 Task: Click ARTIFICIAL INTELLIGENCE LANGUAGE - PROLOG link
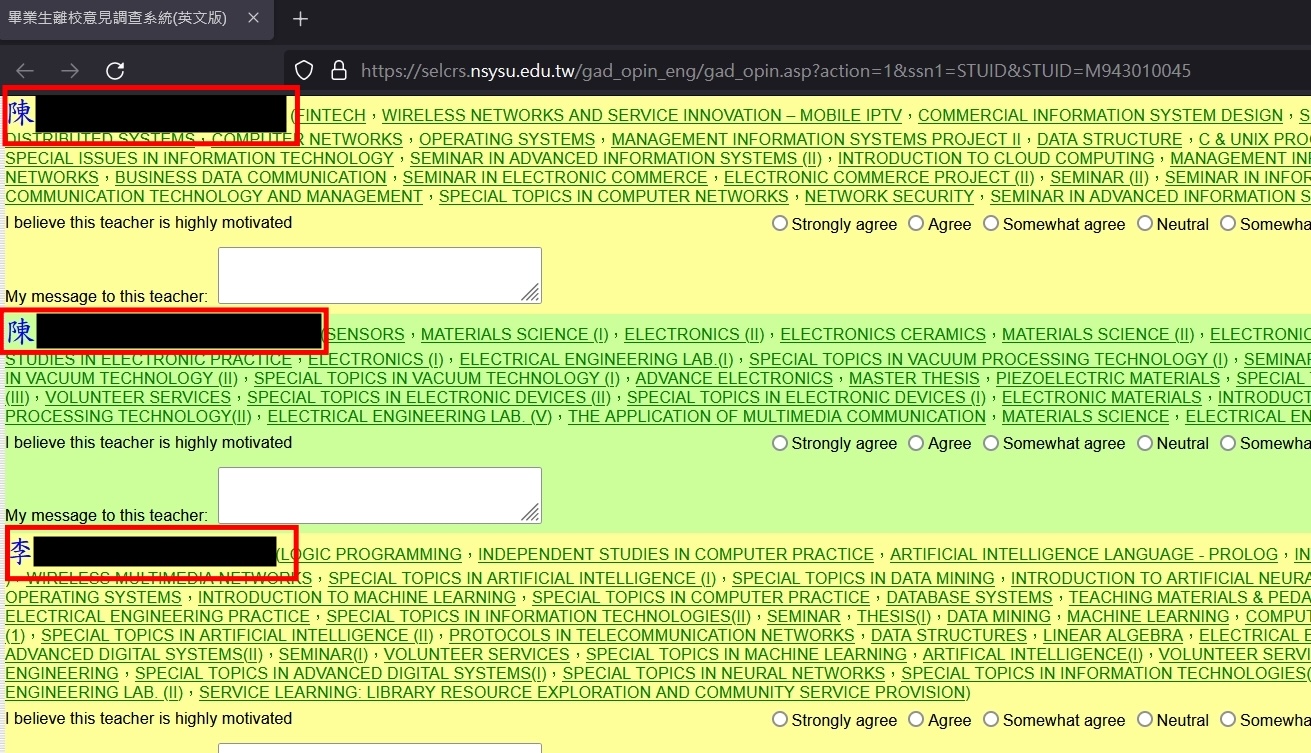click(x=1084, y=555)
